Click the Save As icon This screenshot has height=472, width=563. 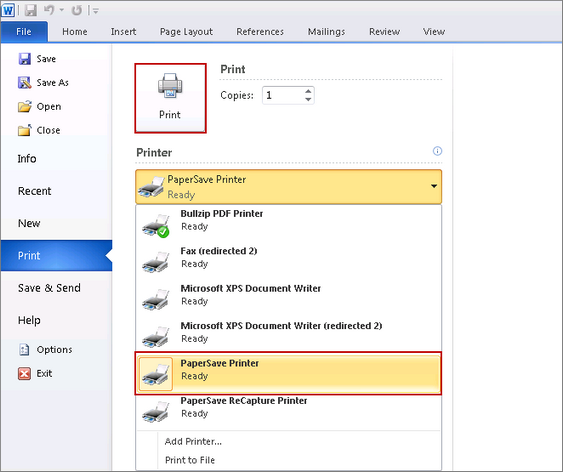coord(24,83)
